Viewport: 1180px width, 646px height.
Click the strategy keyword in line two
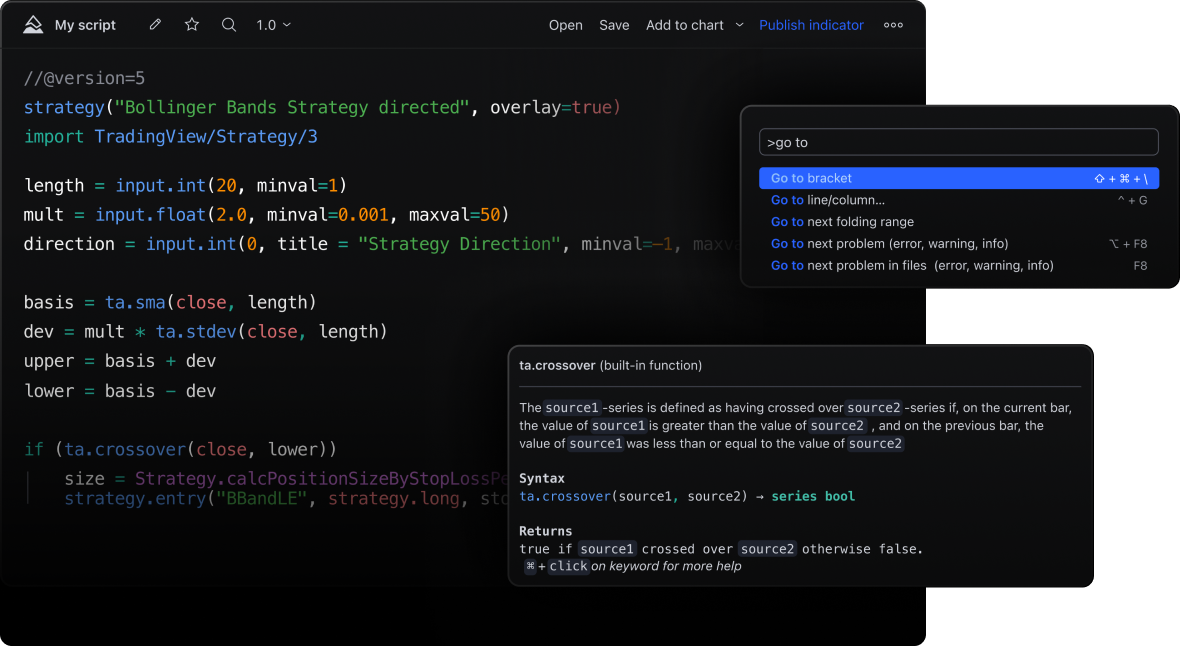[64, 108]
